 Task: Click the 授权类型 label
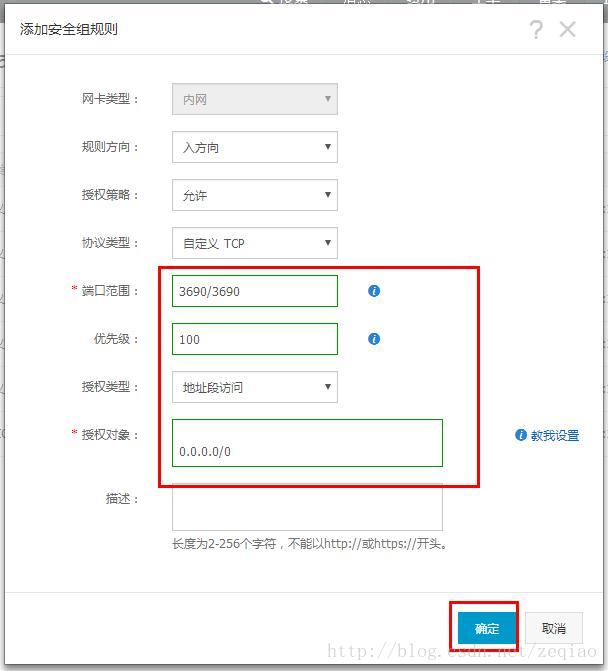(x=110, y=387)
